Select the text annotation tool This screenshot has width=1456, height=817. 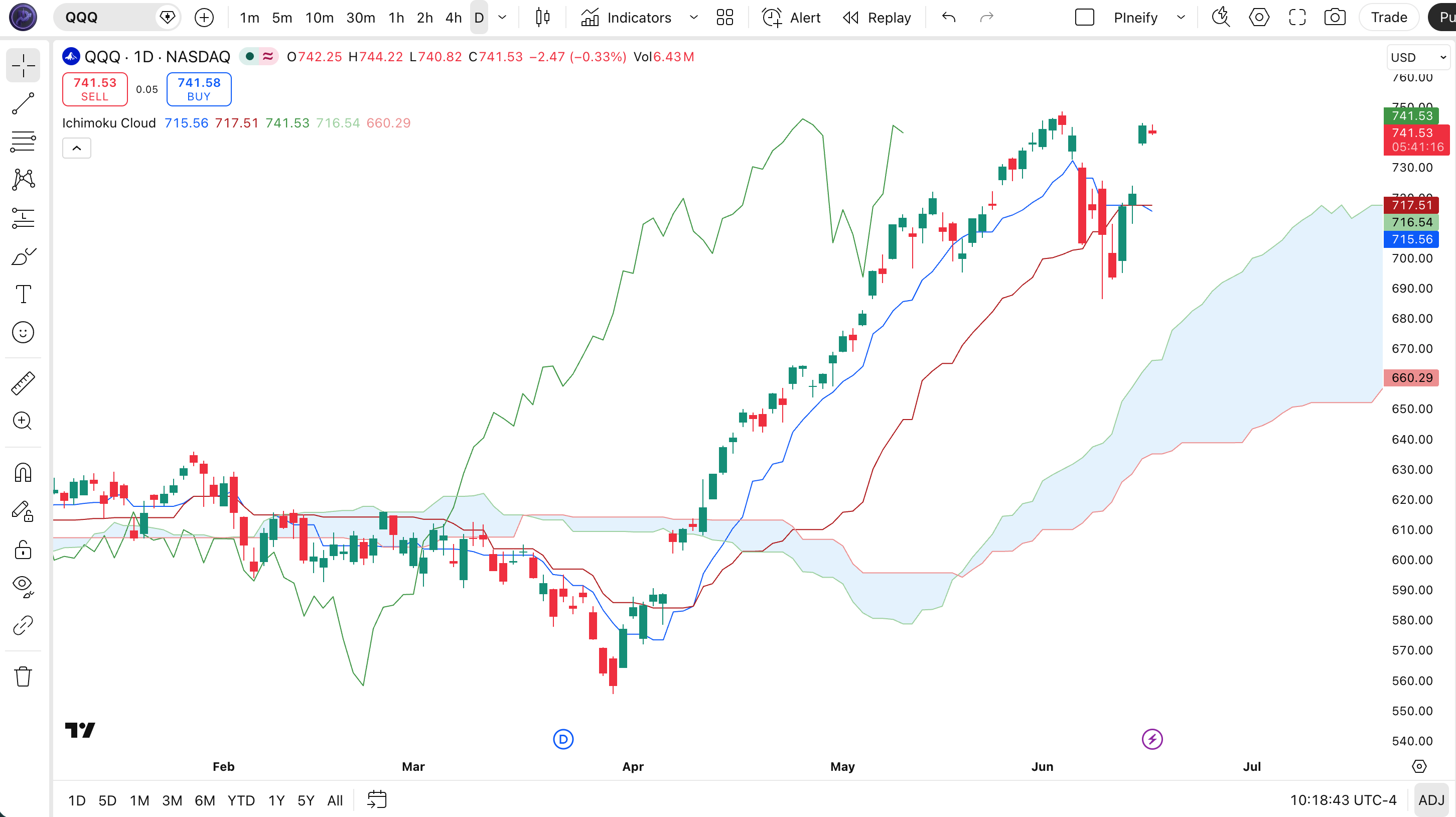click(23, 294)
